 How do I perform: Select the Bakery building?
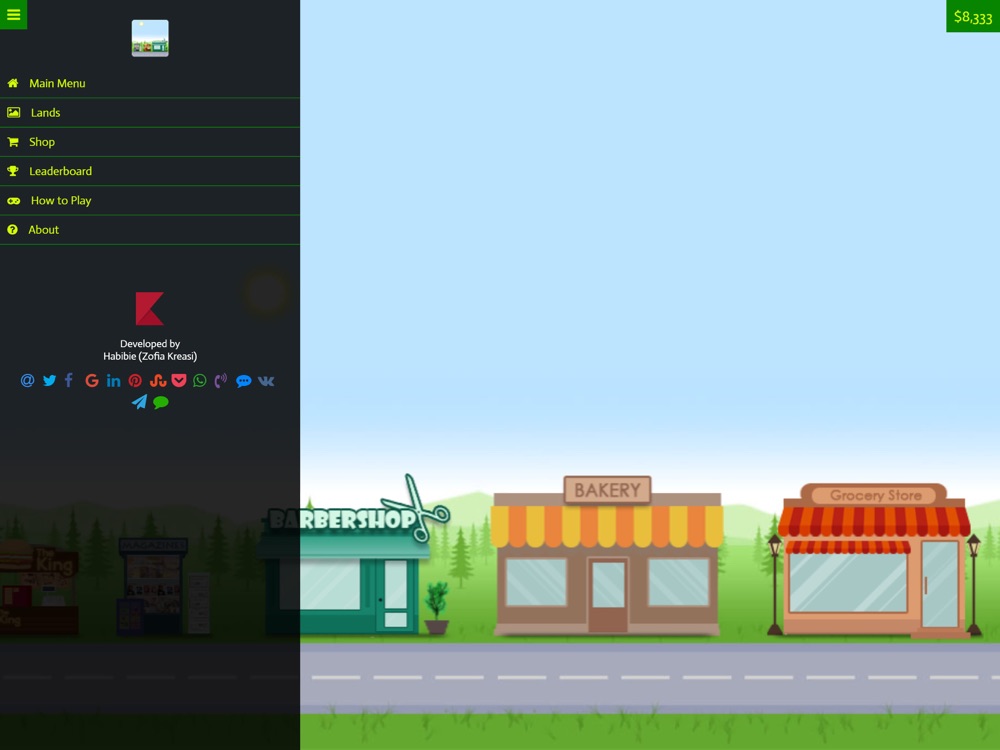(607, 555)
